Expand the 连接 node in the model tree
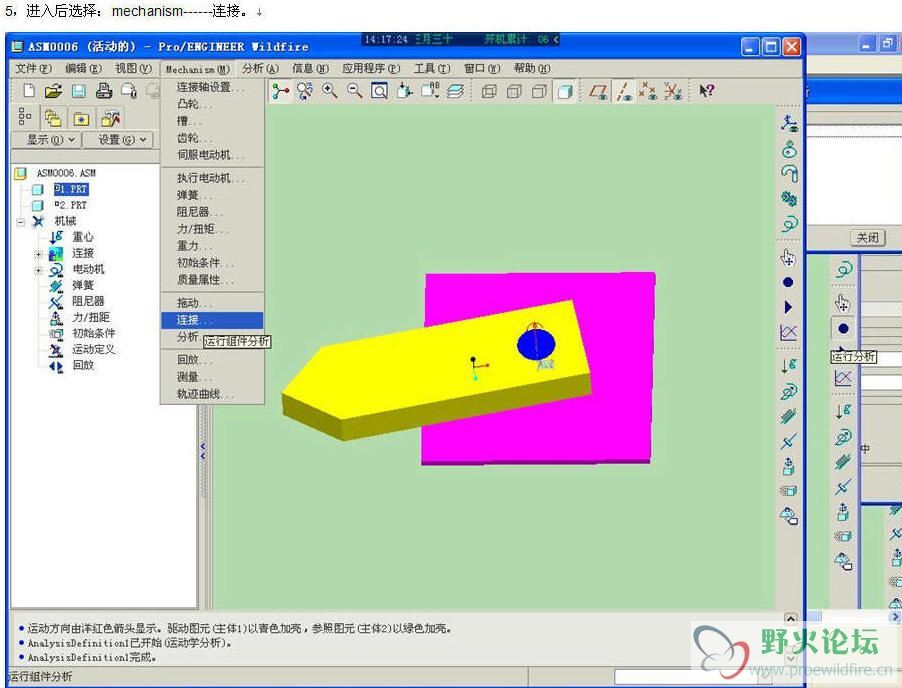902x688 pixels. [x=38, y=254]
